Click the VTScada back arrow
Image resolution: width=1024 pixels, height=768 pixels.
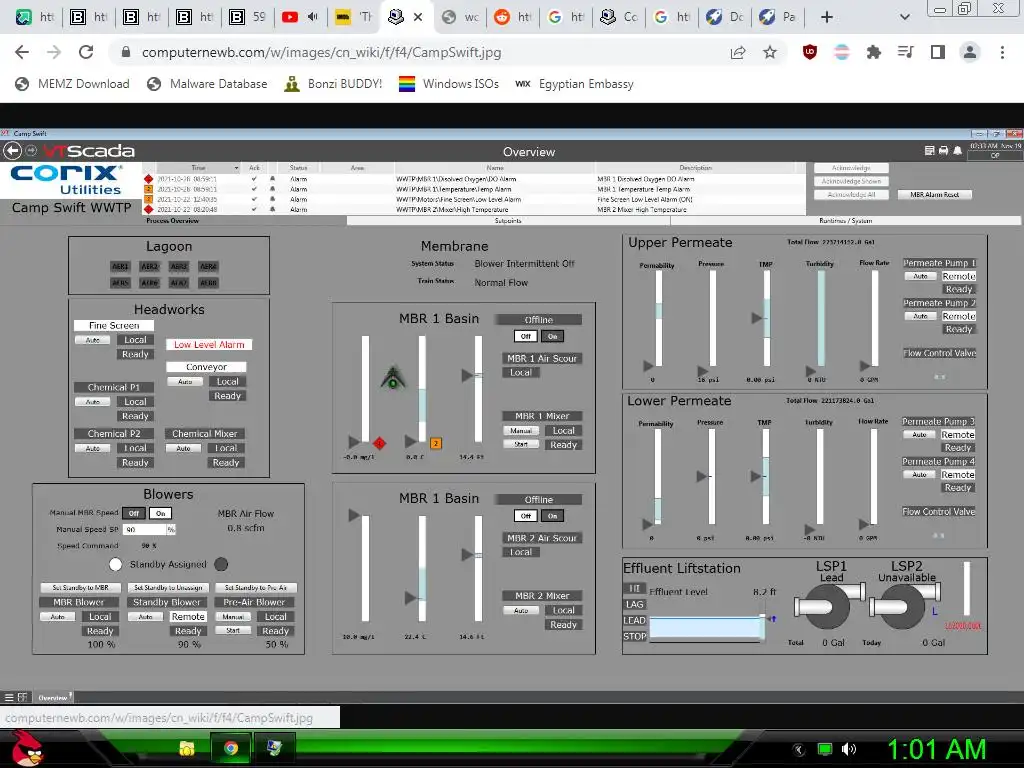[12, 151]
